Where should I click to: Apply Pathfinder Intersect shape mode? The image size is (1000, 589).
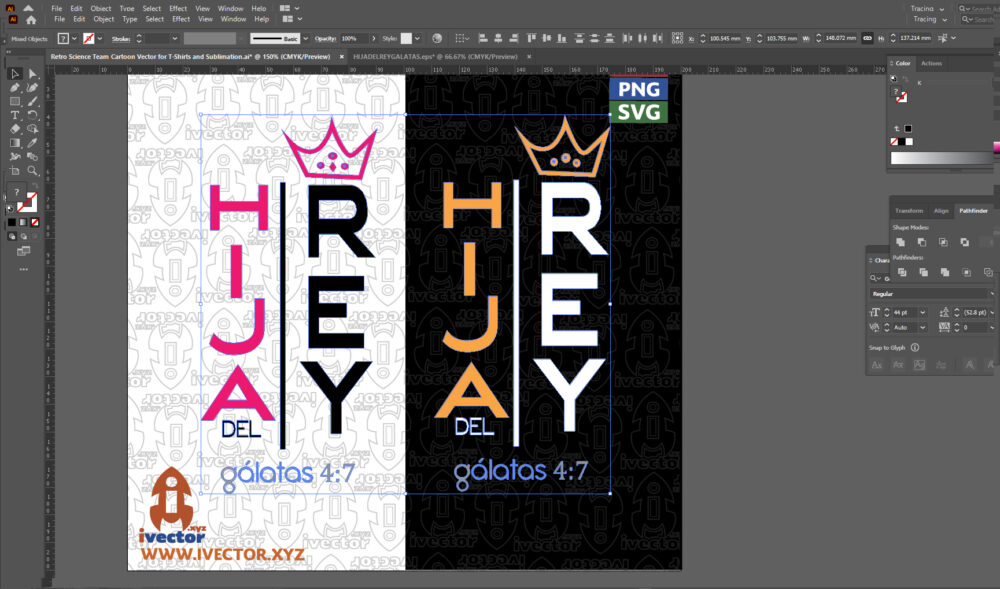943,242
